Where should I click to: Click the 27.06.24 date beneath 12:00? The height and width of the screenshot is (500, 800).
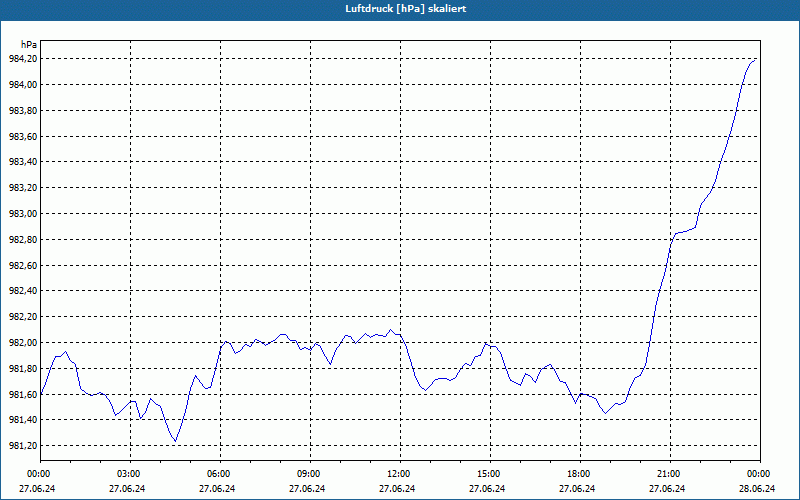point(397,489)
